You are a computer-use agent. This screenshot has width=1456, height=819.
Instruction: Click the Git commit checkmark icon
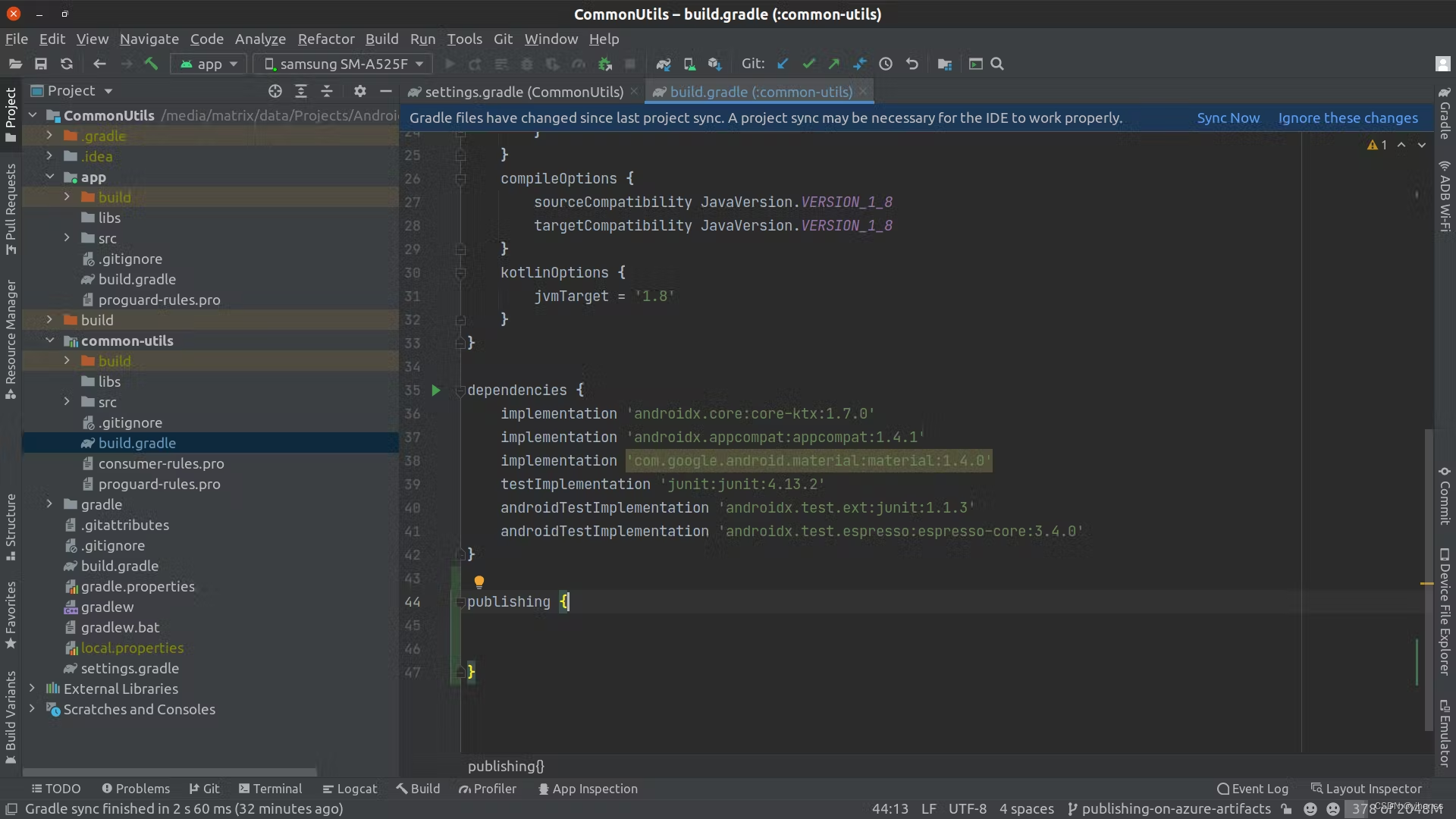pyautogui.click(x=809, y=64)
